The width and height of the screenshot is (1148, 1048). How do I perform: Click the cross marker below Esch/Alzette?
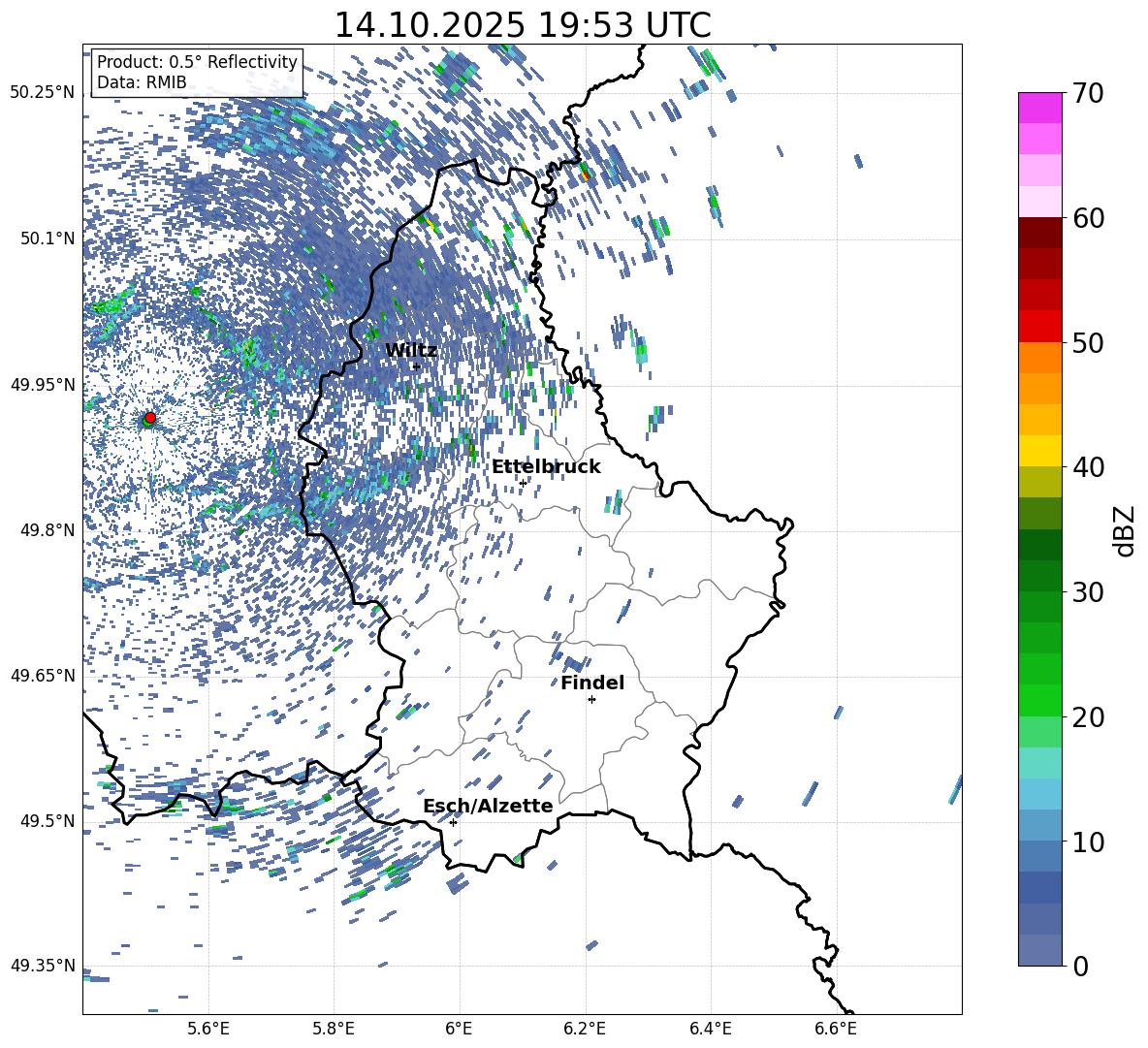click(453, 822)
